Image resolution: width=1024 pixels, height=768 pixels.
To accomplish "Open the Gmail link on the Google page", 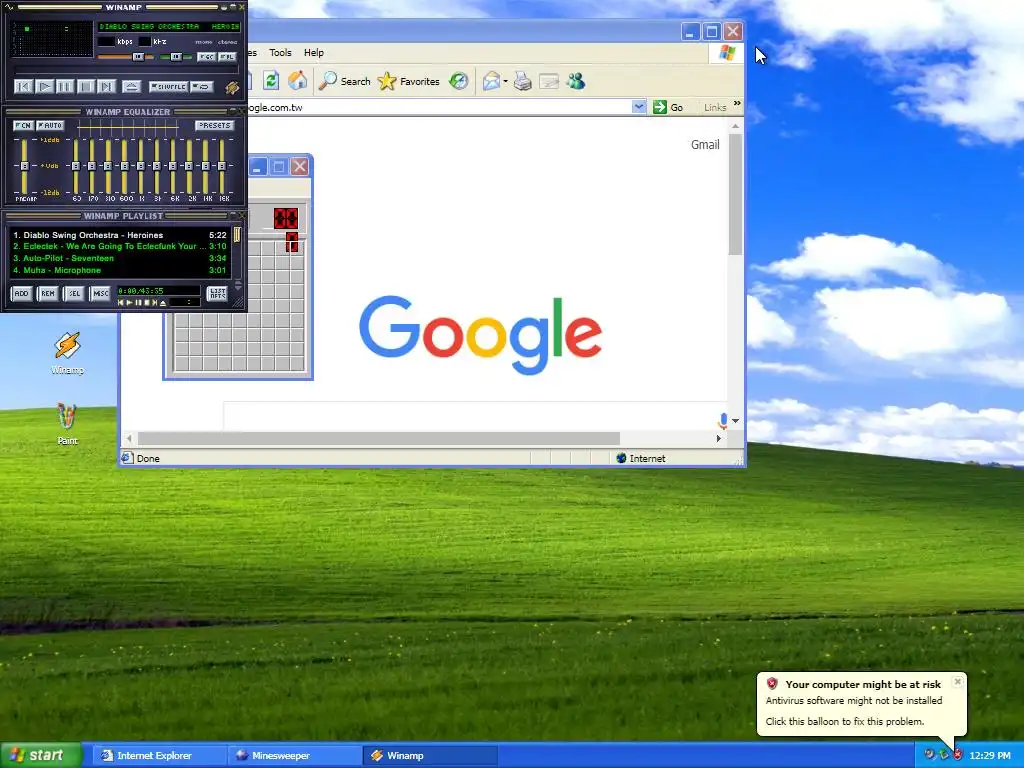I will coord(705,144).
